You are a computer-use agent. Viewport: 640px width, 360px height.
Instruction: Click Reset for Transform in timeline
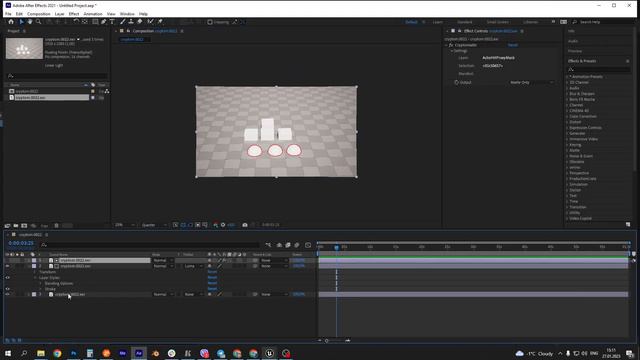pyautogui.click(x=212, y=272)
